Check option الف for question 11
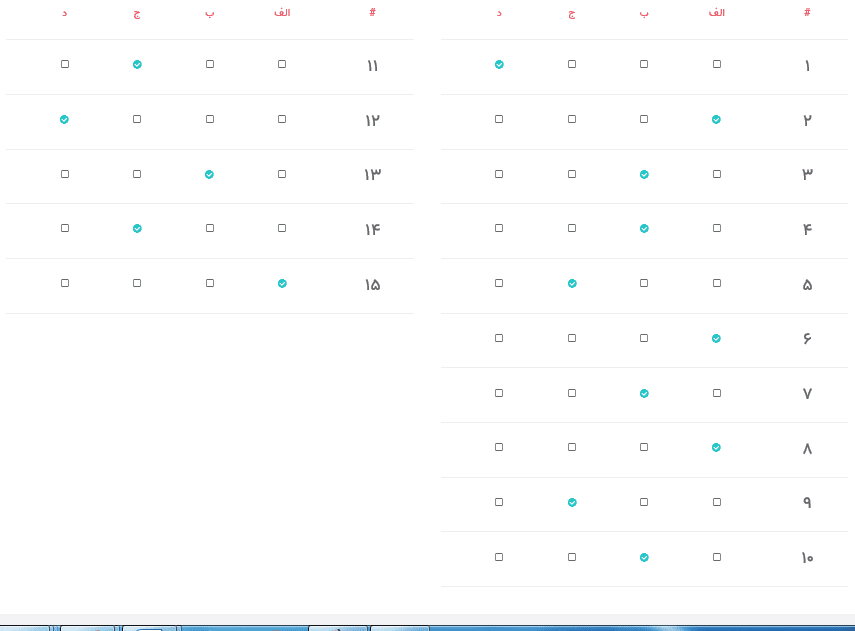This screenshot has width=855, height=631. [282, 64]
